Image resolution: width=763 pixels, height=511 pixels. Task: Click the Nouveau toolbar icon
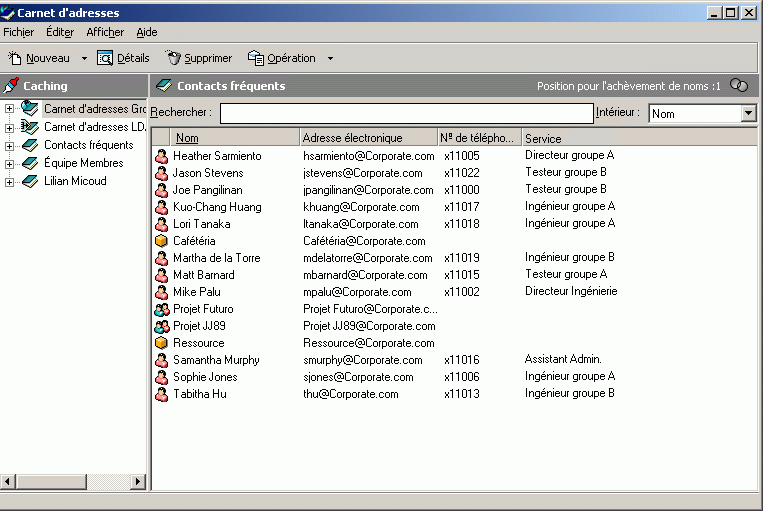tap(15, 58)
